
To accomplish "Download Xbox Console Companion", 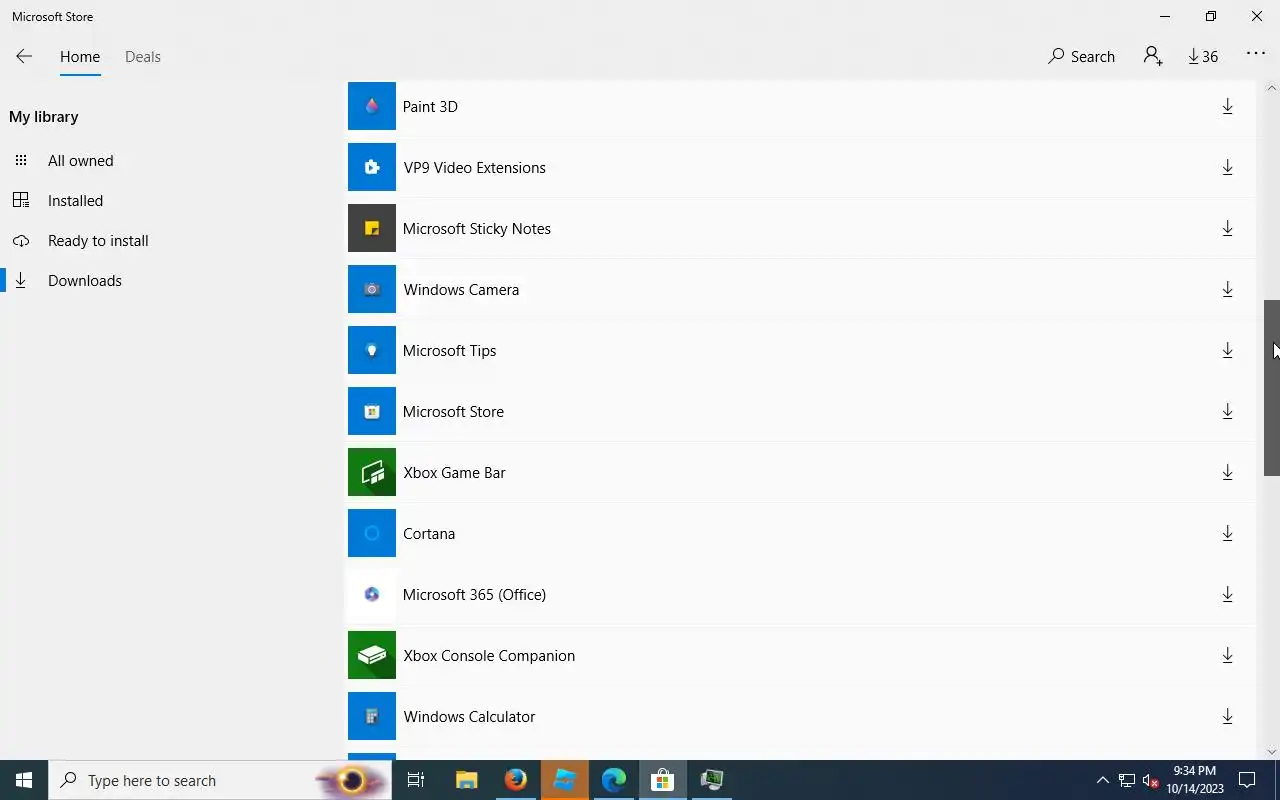I will (x=1227, y=655).
